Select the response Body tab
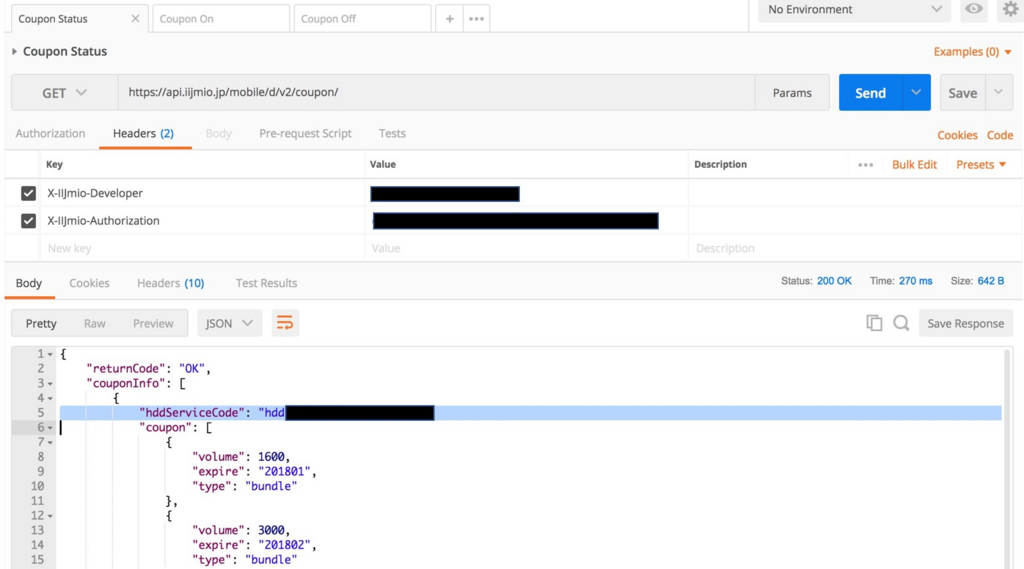Screen dimensions: 1024x569 29,283
